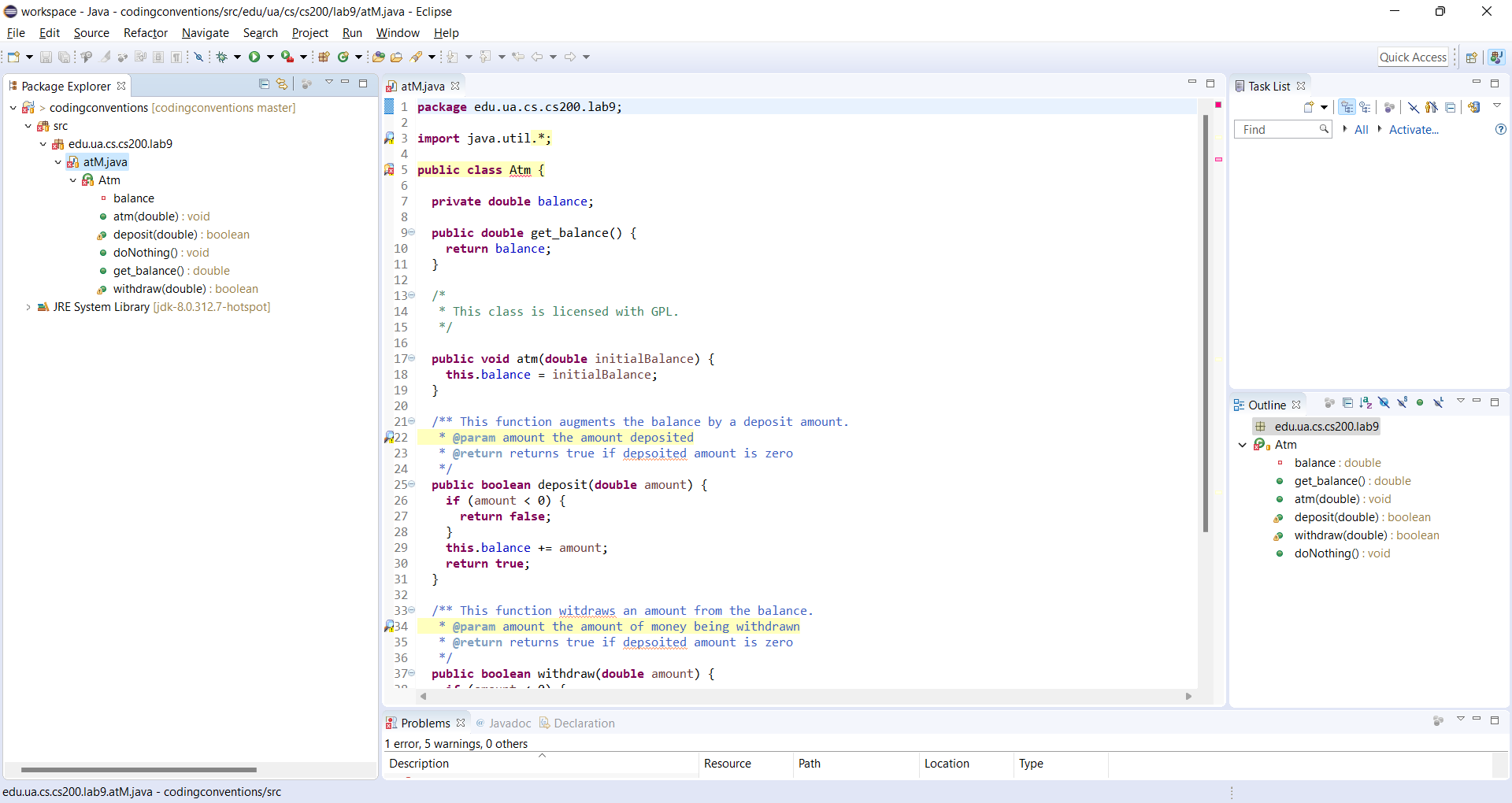The image size is (1512, 803).
Task: Click the Activate... link in Task List
Action: pos(1413,130)
